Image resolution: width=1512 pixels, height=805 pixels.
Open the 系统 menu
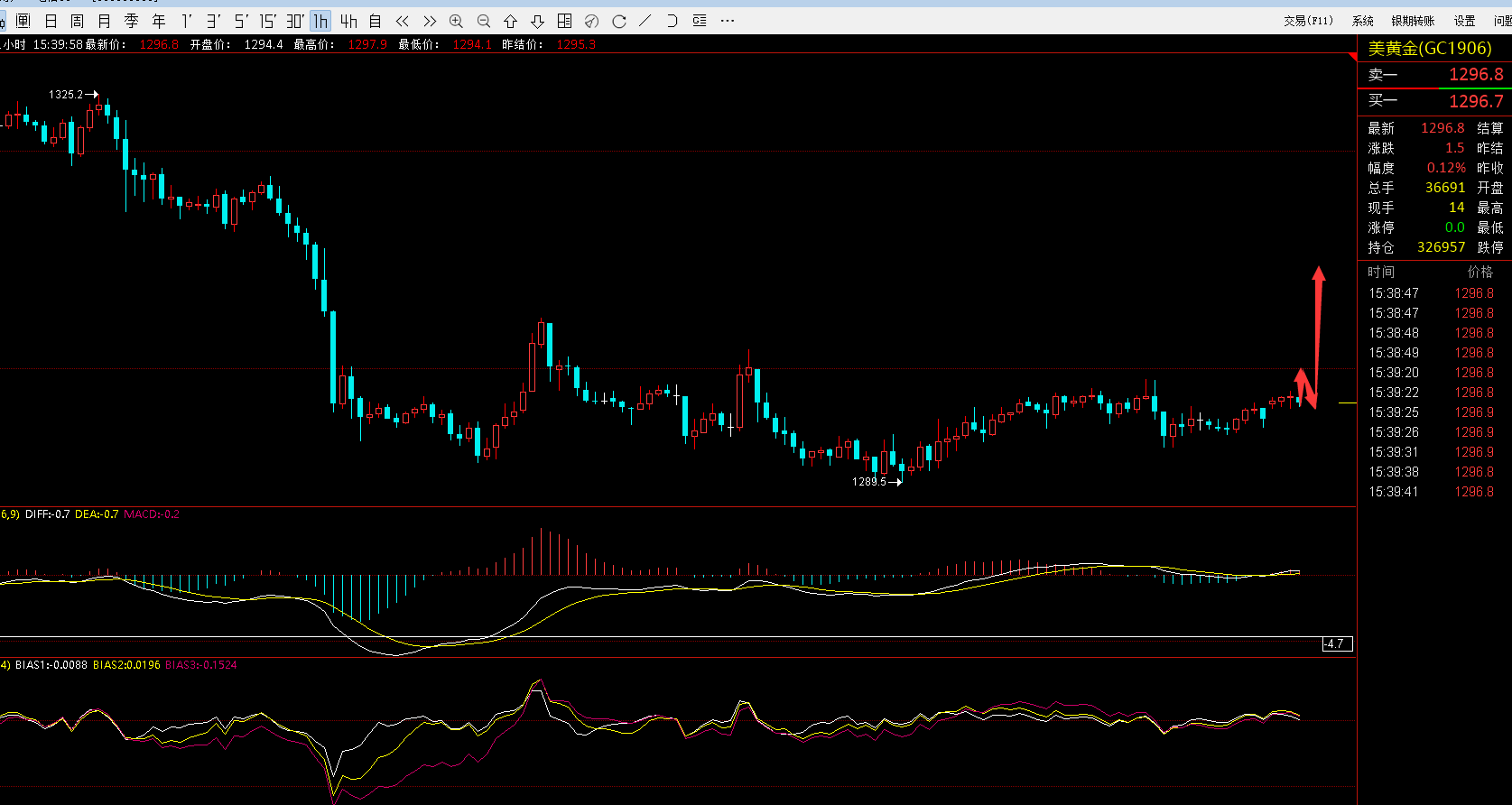pos(1362,21)
